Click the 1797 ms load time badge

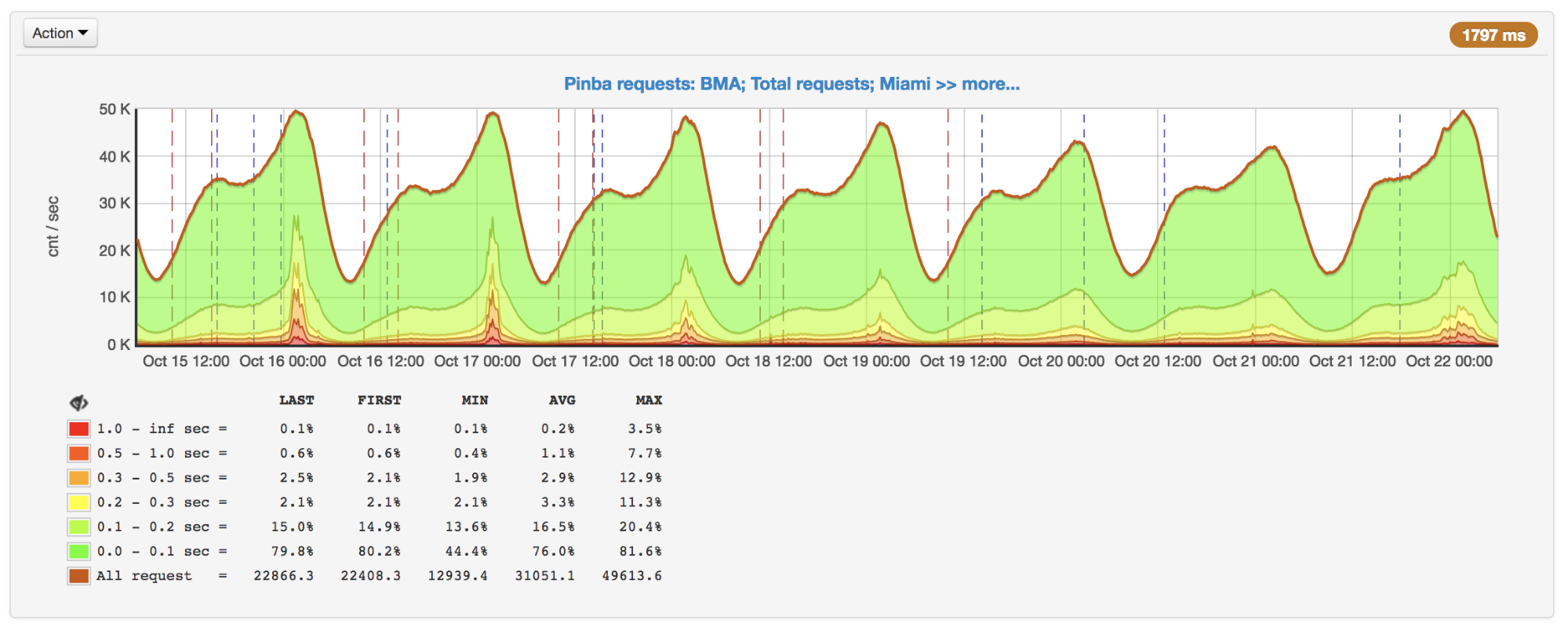(x=1493, y=35)
